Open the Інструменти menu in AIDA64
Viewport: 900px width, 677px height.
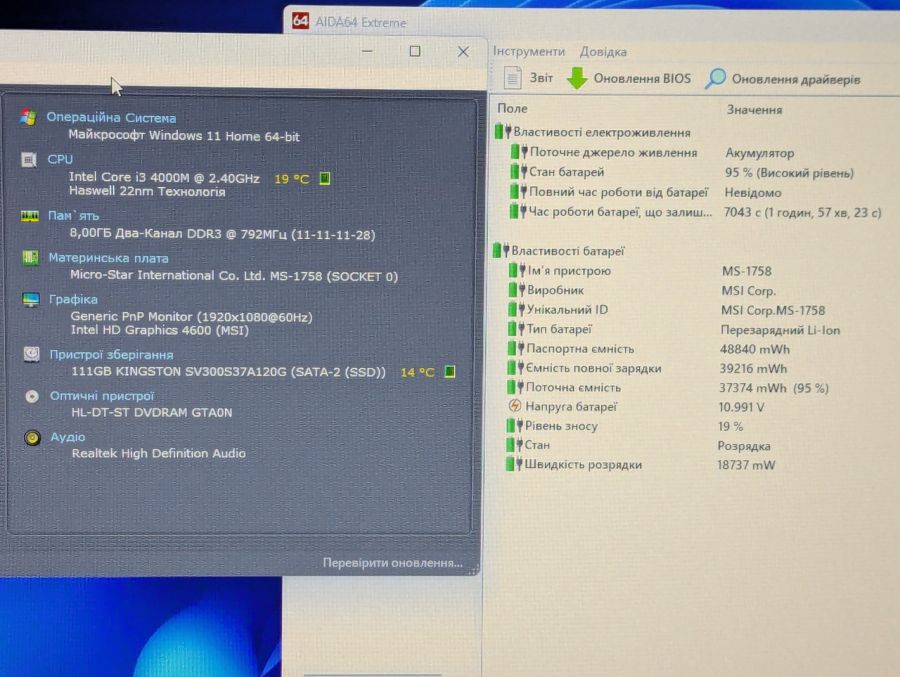pos(529,52)
